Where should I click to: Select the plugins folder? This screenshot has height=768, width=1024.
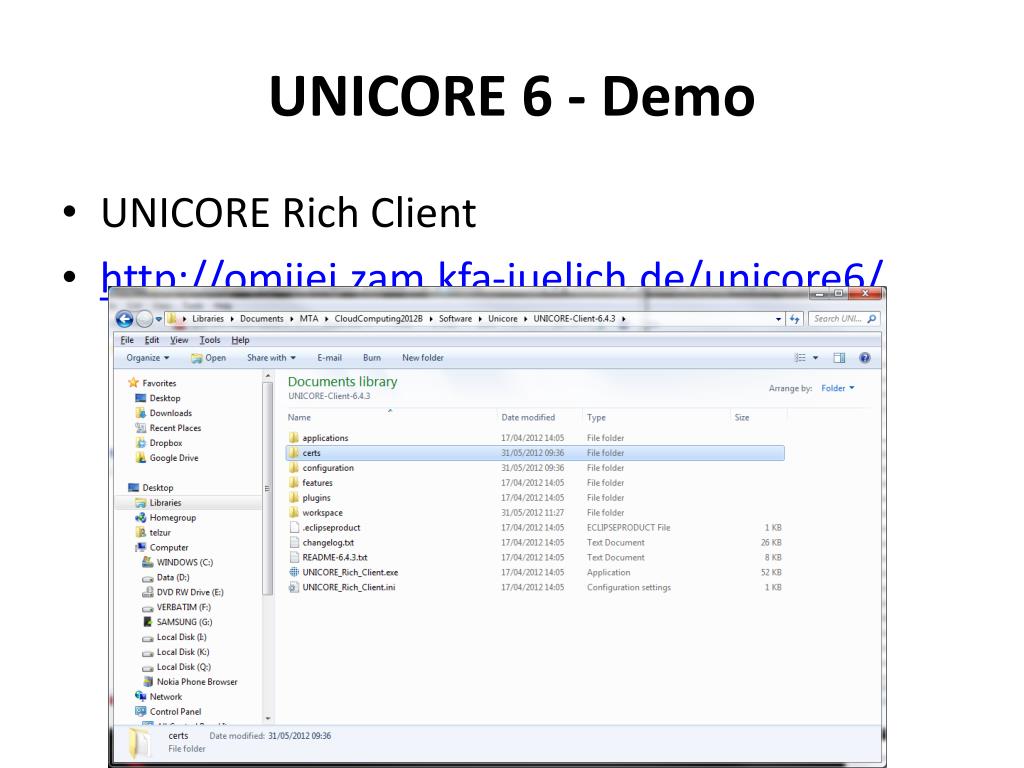point(316,498)
